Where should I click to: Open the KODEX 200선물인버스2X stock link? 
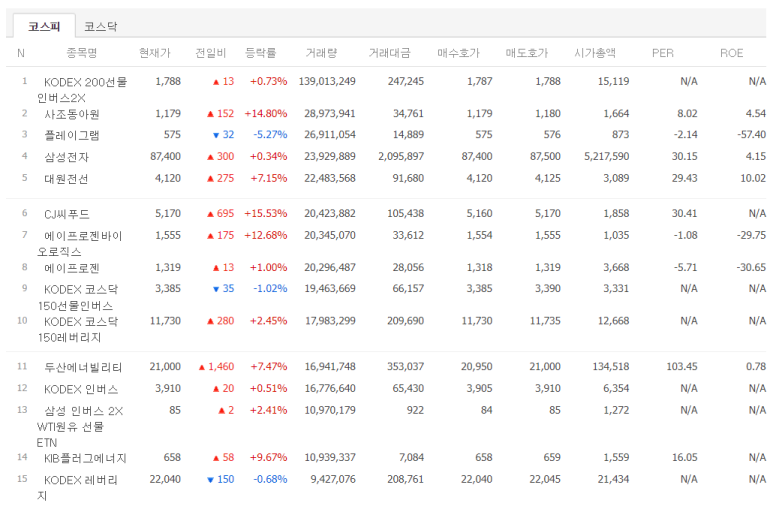82,90
